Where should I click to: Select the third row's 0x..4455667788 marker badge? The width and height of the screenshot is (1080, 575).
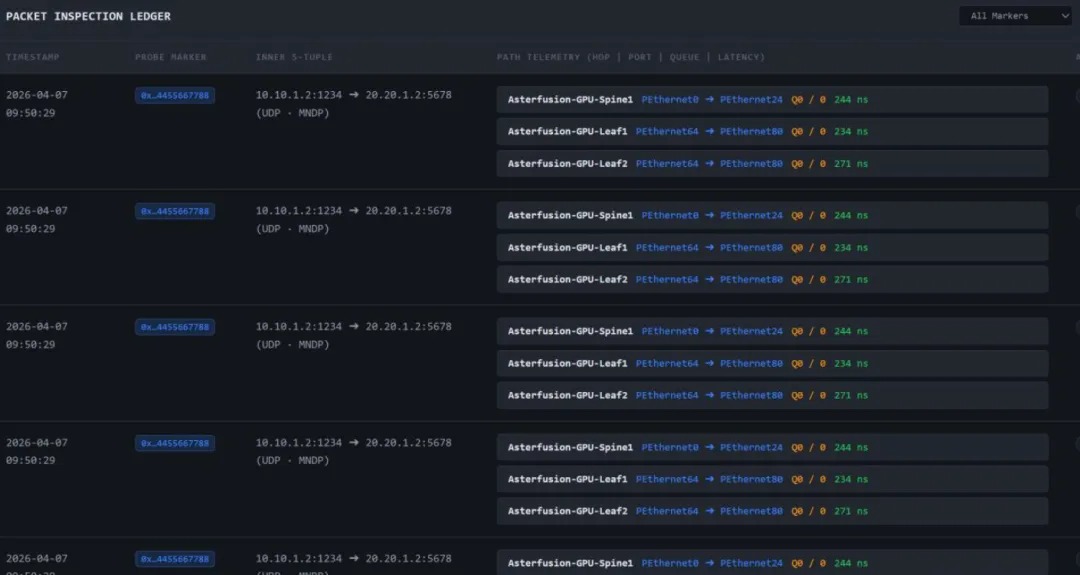[175, 327]
